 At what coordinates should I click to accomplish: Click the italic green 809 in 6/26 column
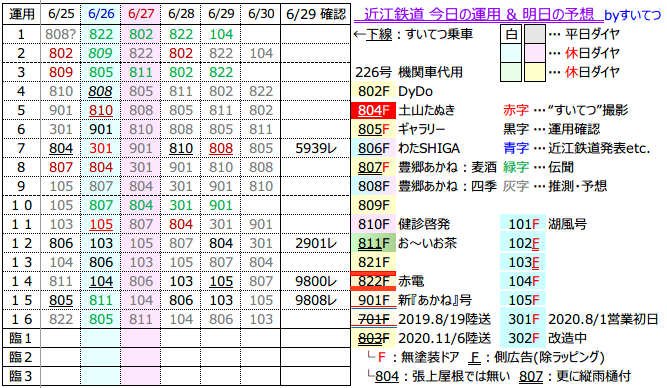tap(101, 53)
